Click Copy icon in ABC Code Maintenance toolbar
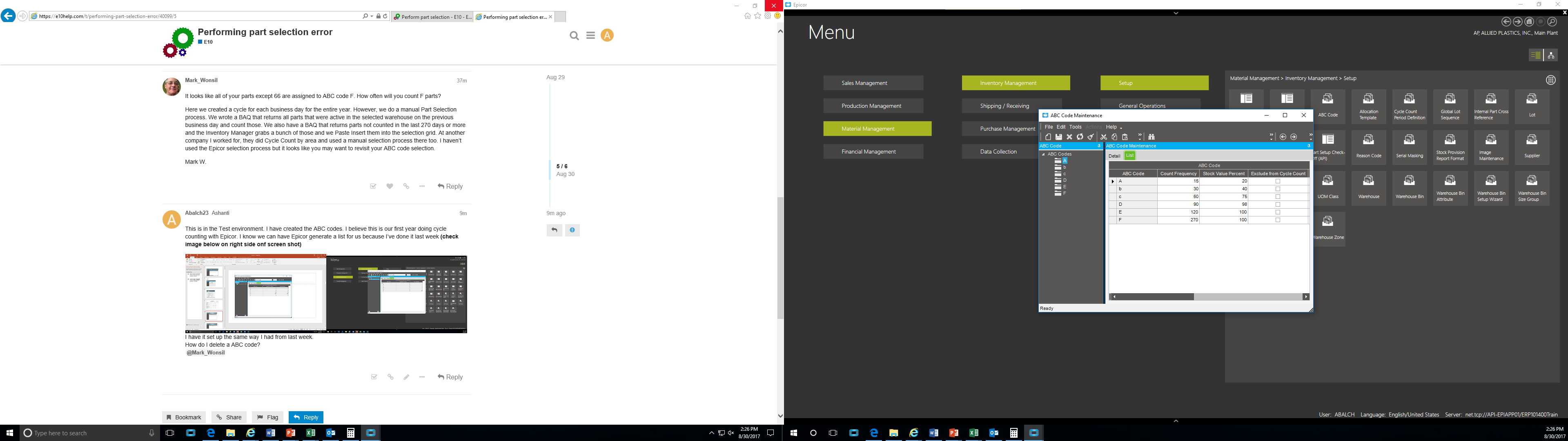 (x=1114, y=137)
